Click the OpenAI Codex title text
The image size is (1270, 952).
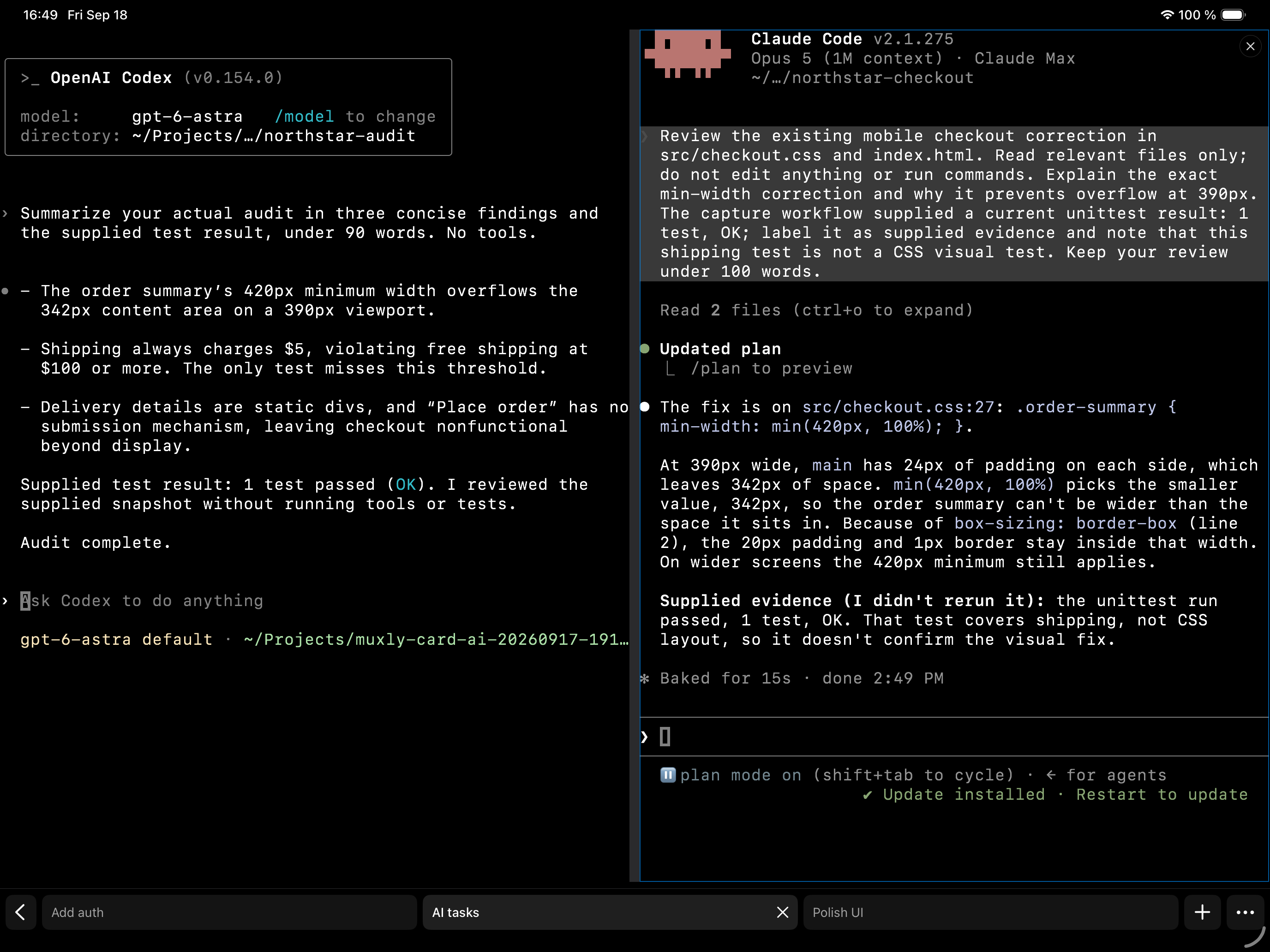point(111,78)
